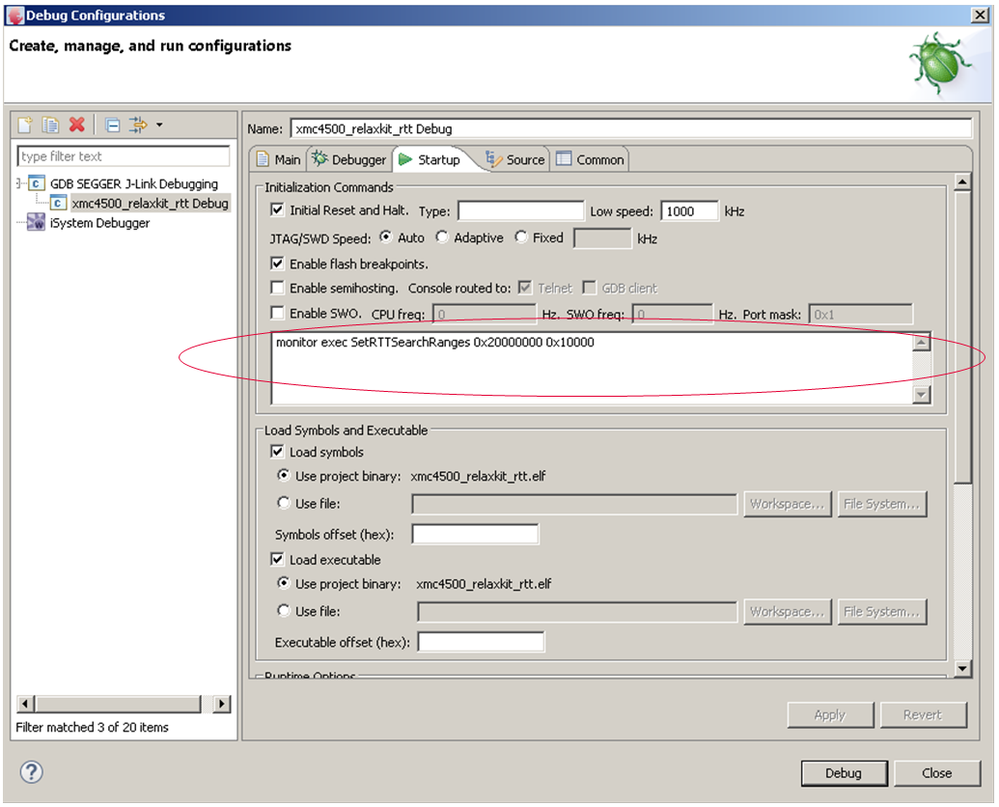Enable semihosting for the debug session
This screenshot has height=807, width=999.
275,288
